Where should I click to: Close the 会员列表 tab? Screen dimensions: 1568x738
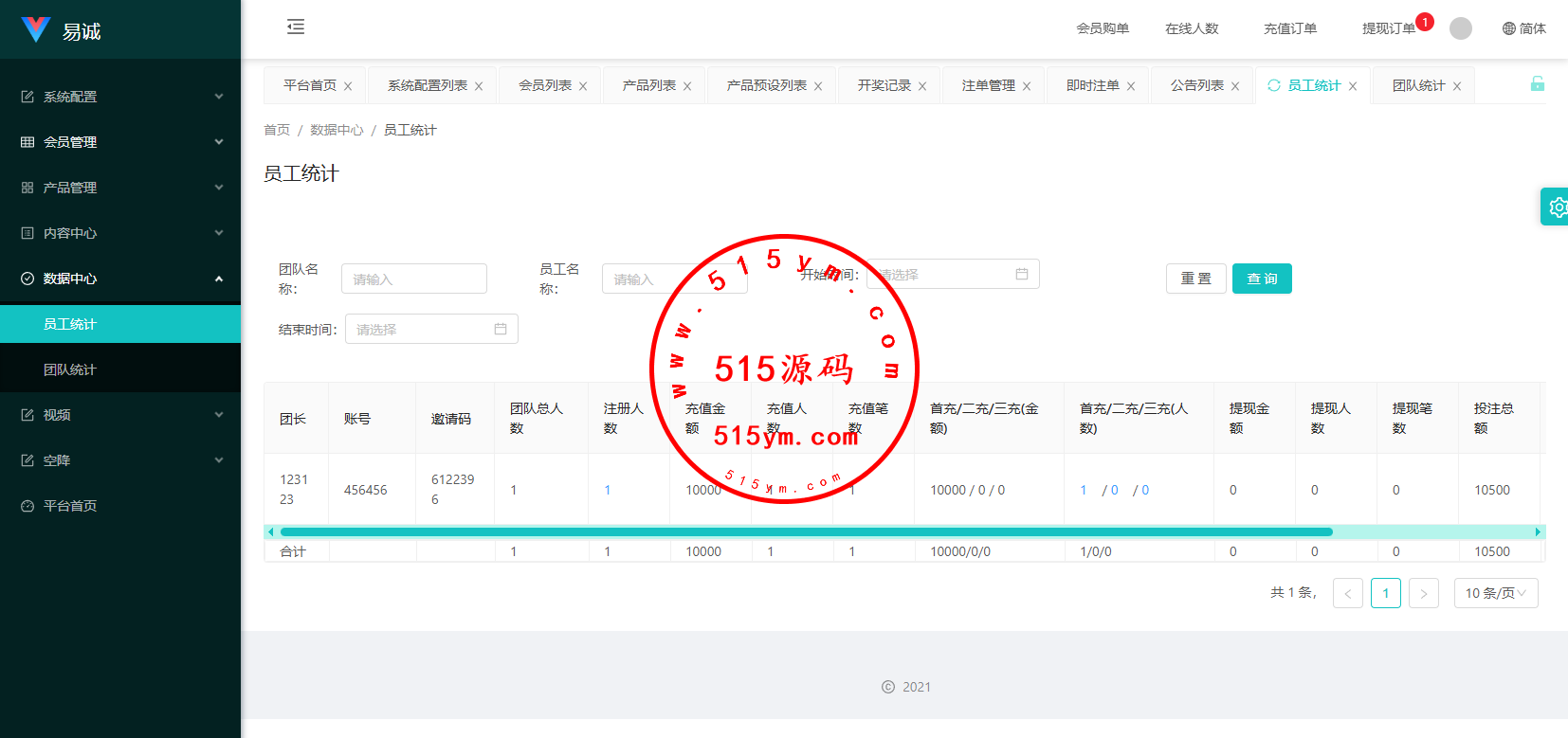[583, 86]
